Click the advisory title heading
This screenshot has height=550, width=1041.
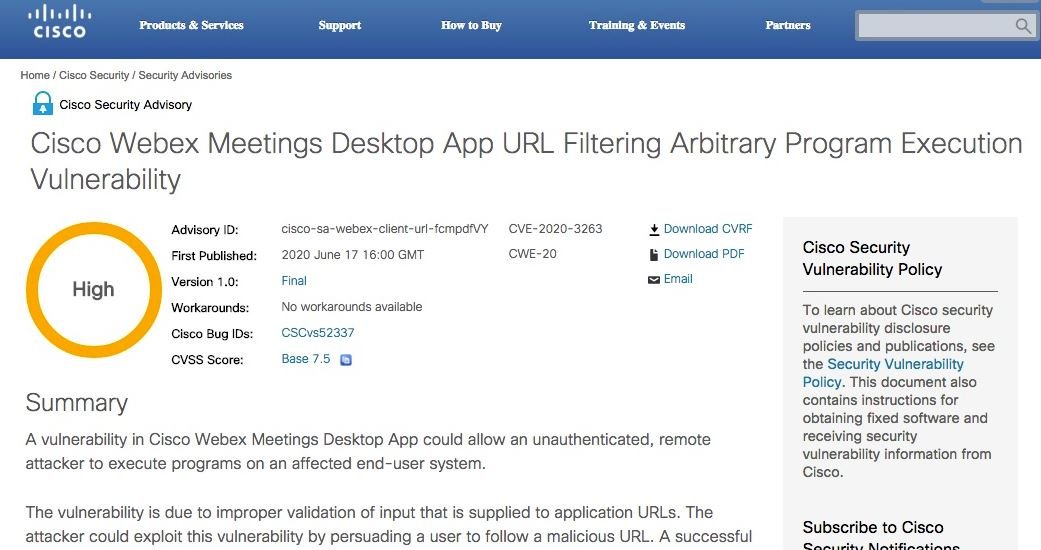526,161
